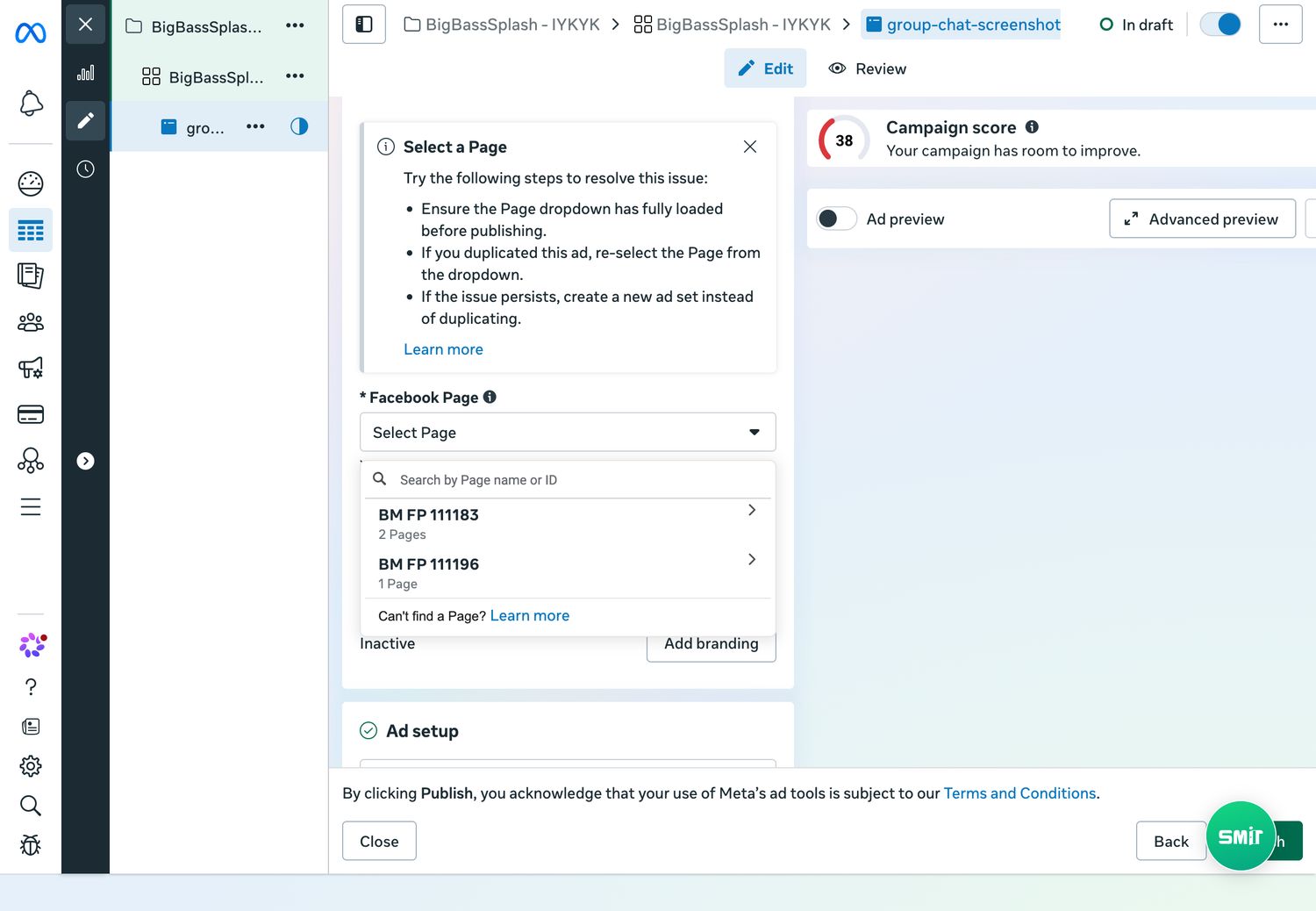Open search magnifier in sidebar
Viewport: 1316px width, 911px height.
tap(31, 806)
